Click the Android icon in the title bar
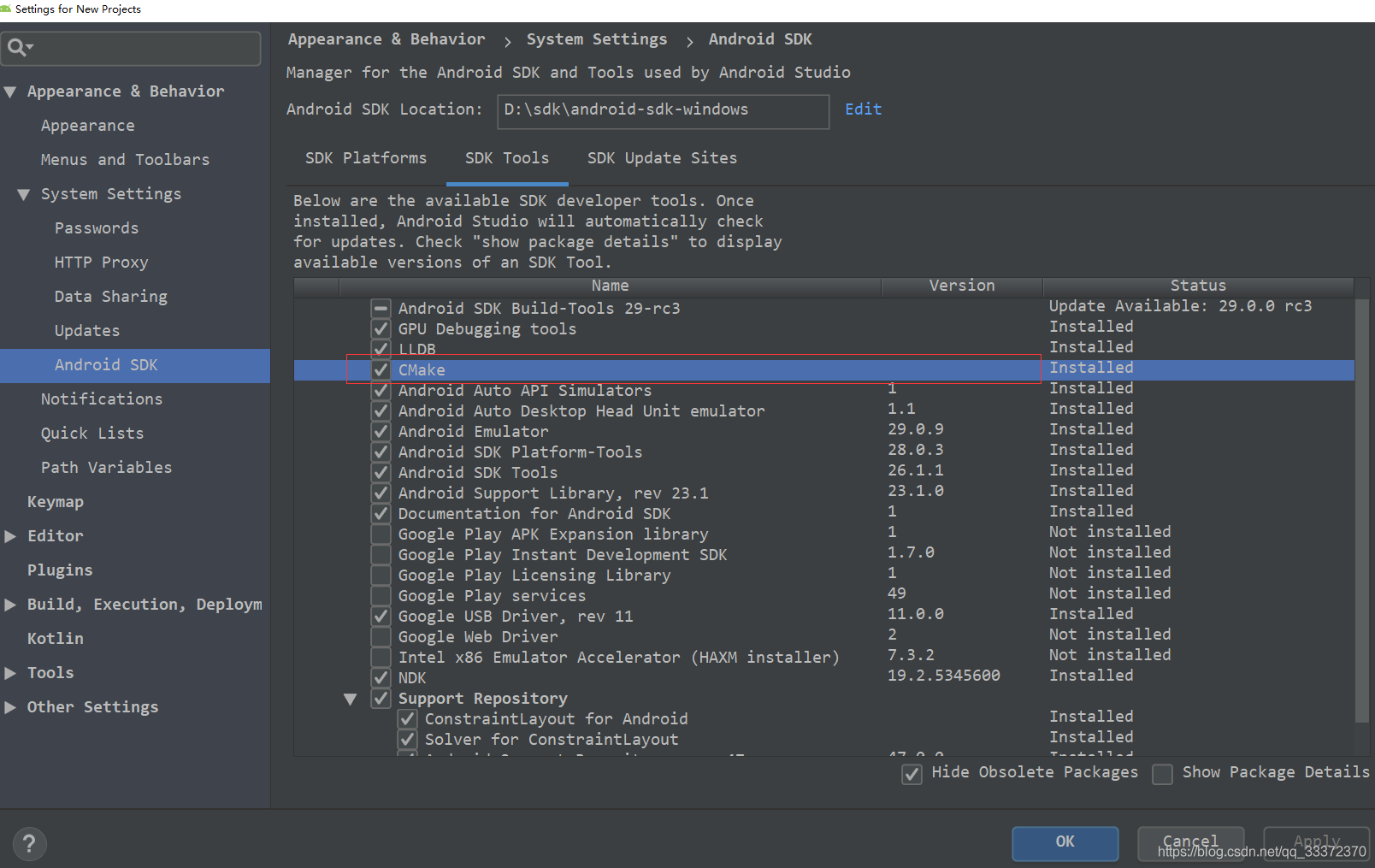The height and width of the screenshot is (868, 1375). coord(6,9)
